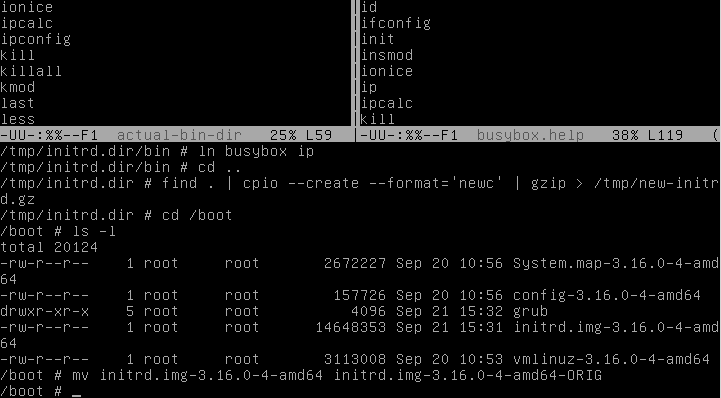The image size is (721, 398).
Task: Click the vertical divider between the two panes
Action: pyautogui.click(x=355, y=63)
